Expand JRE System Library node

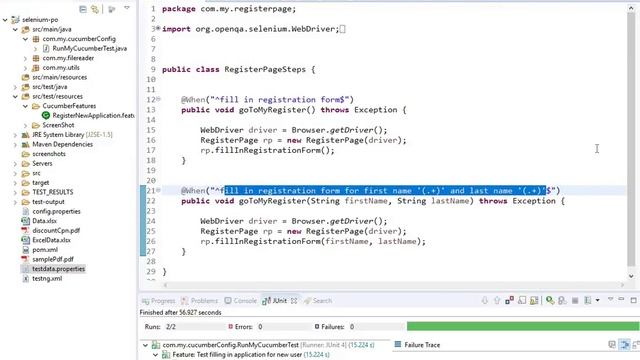coord(15,135)
